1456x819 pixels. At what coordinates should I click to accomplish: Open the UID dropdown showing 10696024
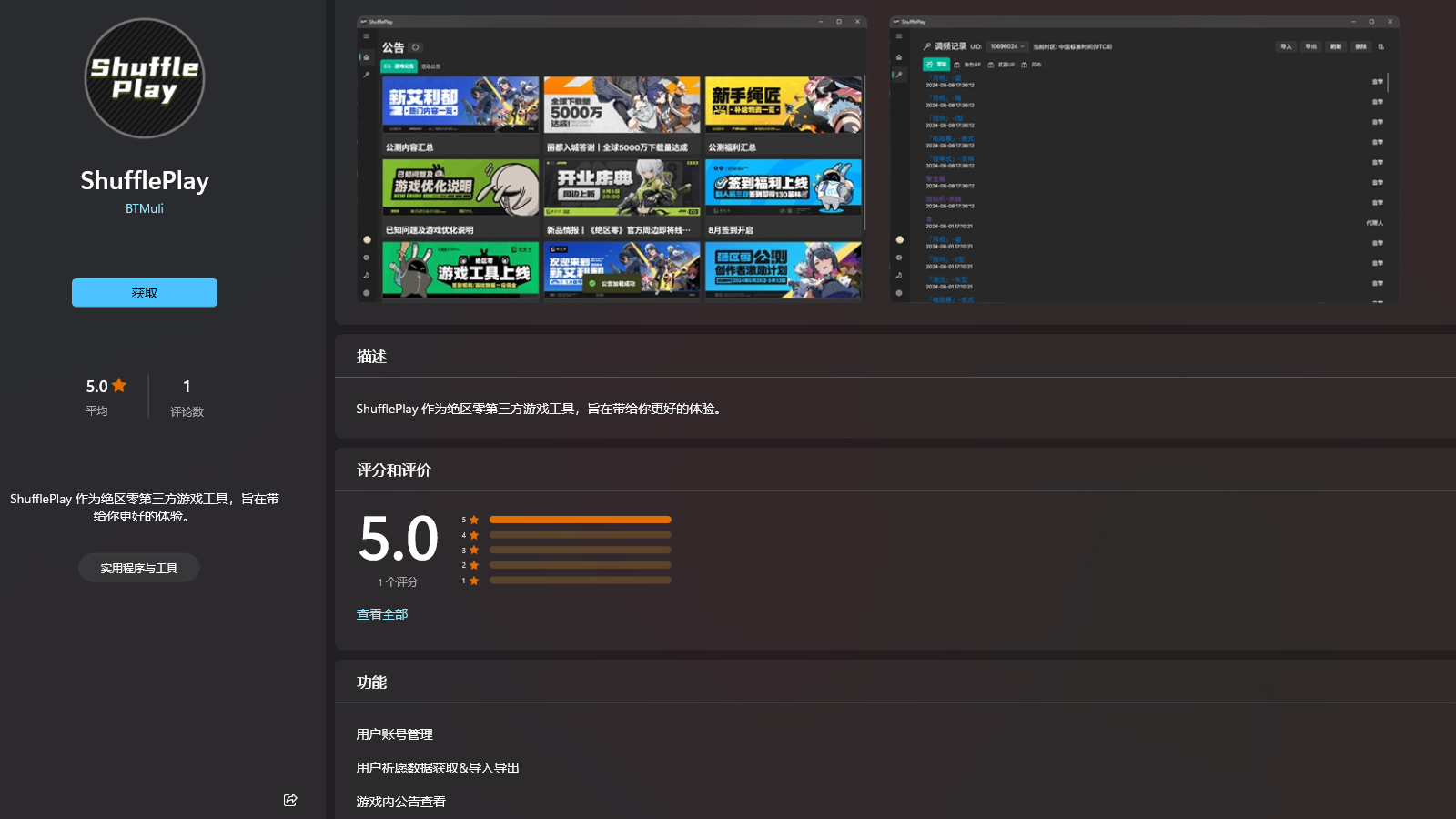(x=1006, y=46)
